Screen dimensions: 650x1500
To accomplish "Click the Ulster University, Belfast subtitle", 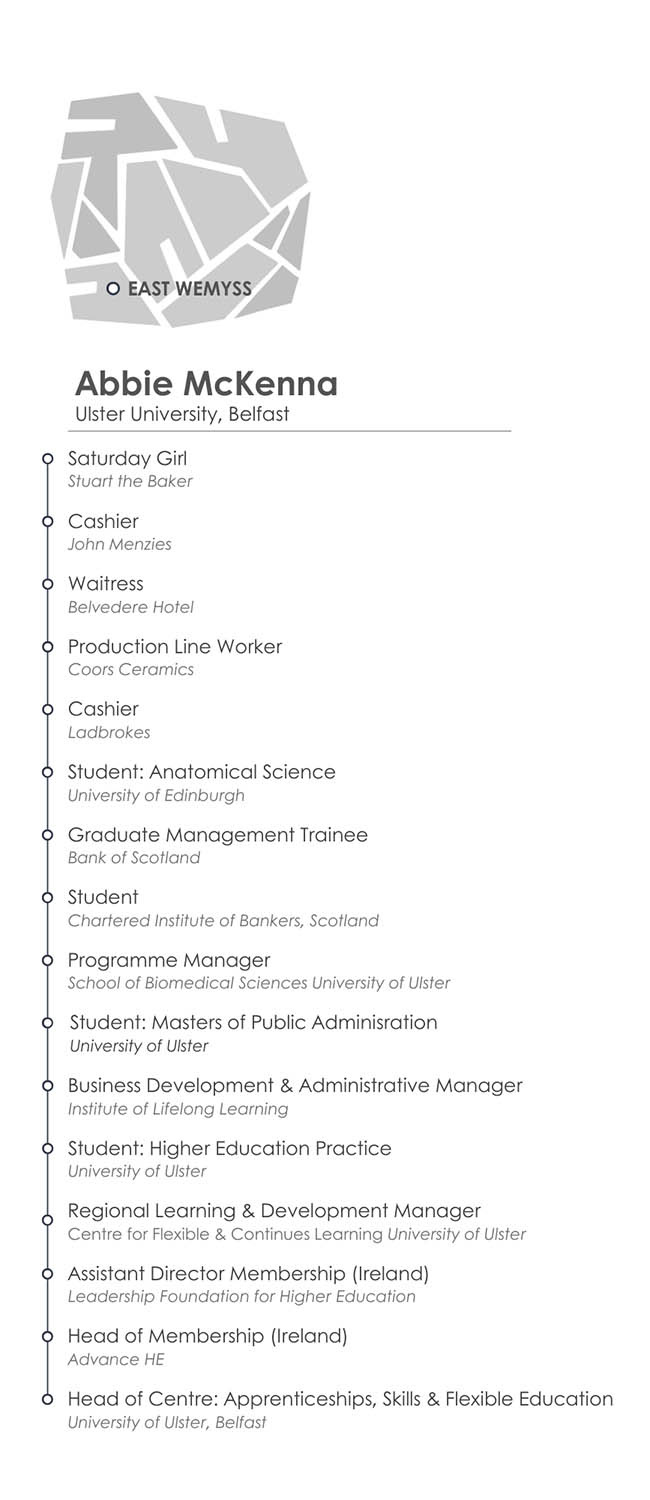I will click(x=182, y=414).
